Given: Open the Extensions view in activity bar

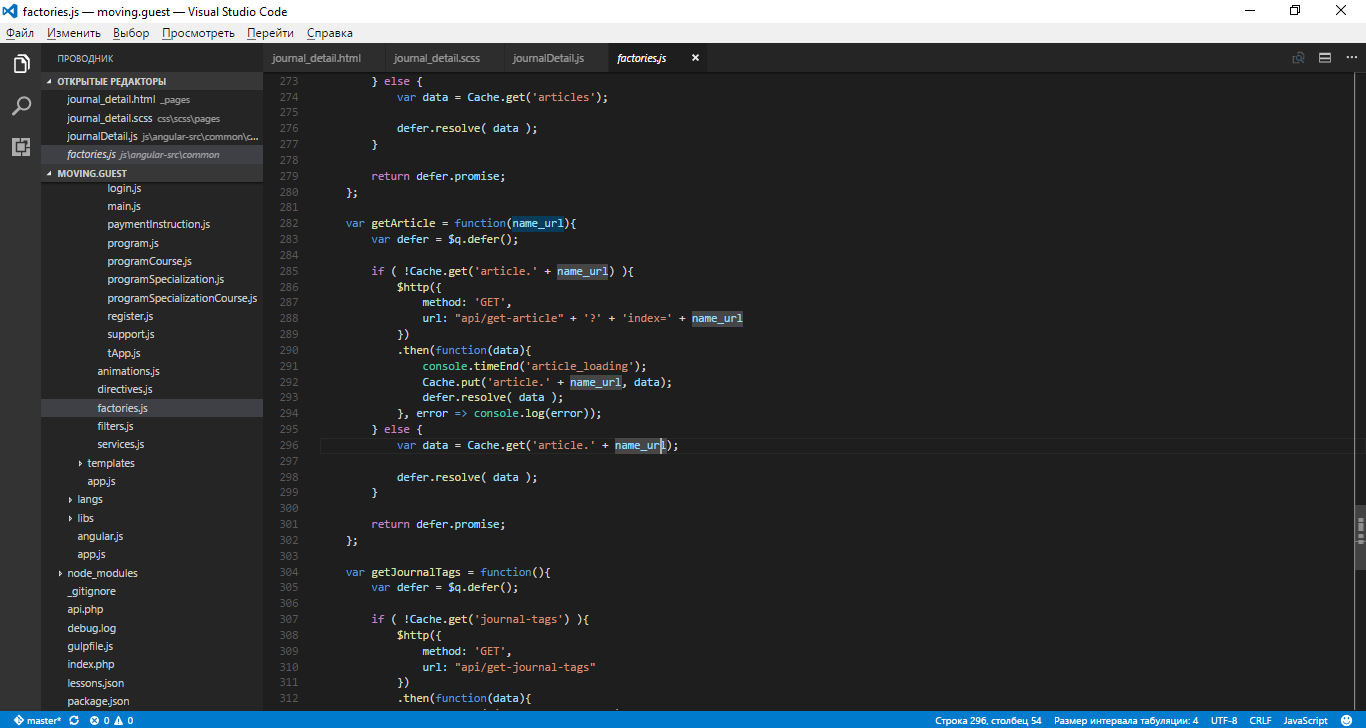Looking at the screenshot, I should point(20,147).
